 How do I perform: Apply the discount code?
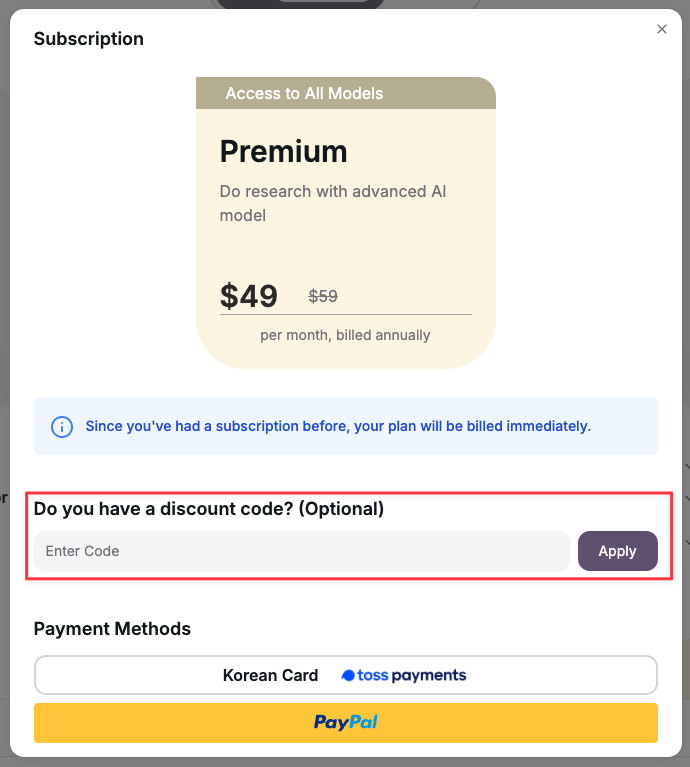click(618, 551)
